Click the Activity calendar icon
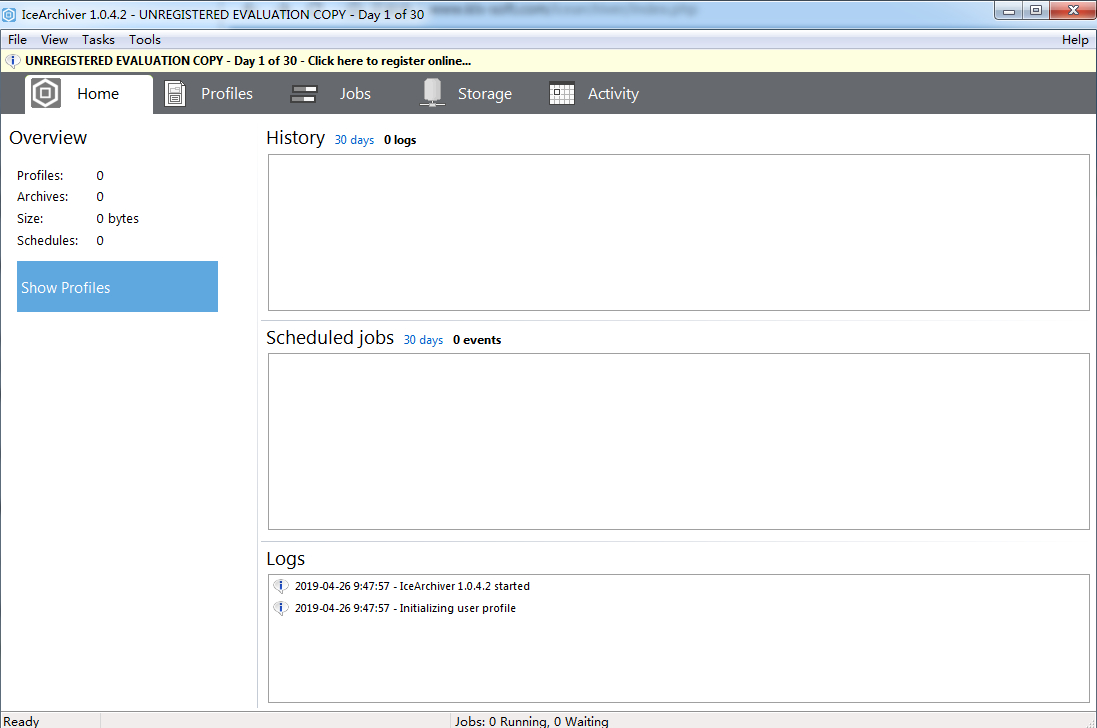1097x728 pixels. 562,94
